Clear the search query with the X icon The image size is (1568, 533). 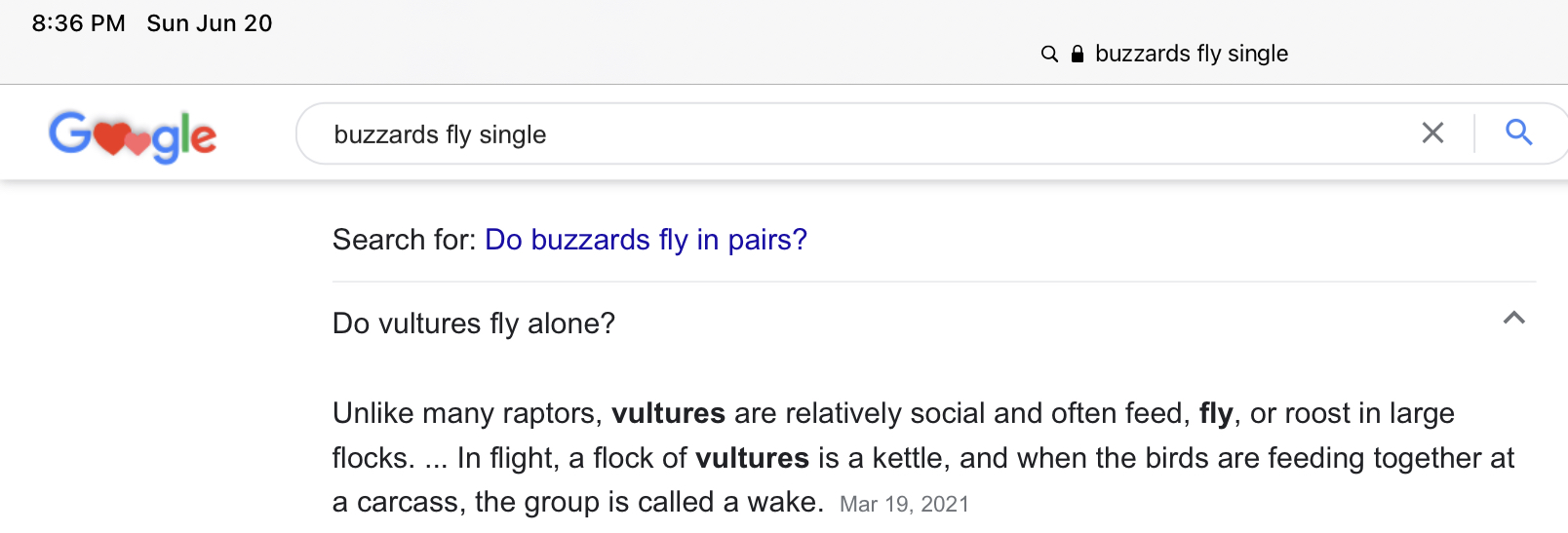tap(1432, 133)
